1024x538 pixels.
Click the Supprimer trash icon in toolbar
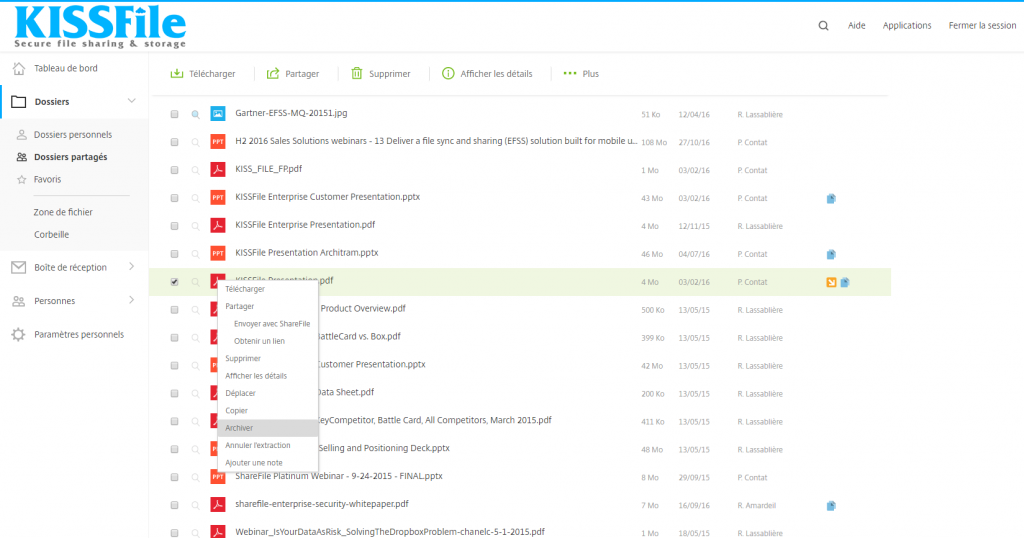tap(357, 74)
